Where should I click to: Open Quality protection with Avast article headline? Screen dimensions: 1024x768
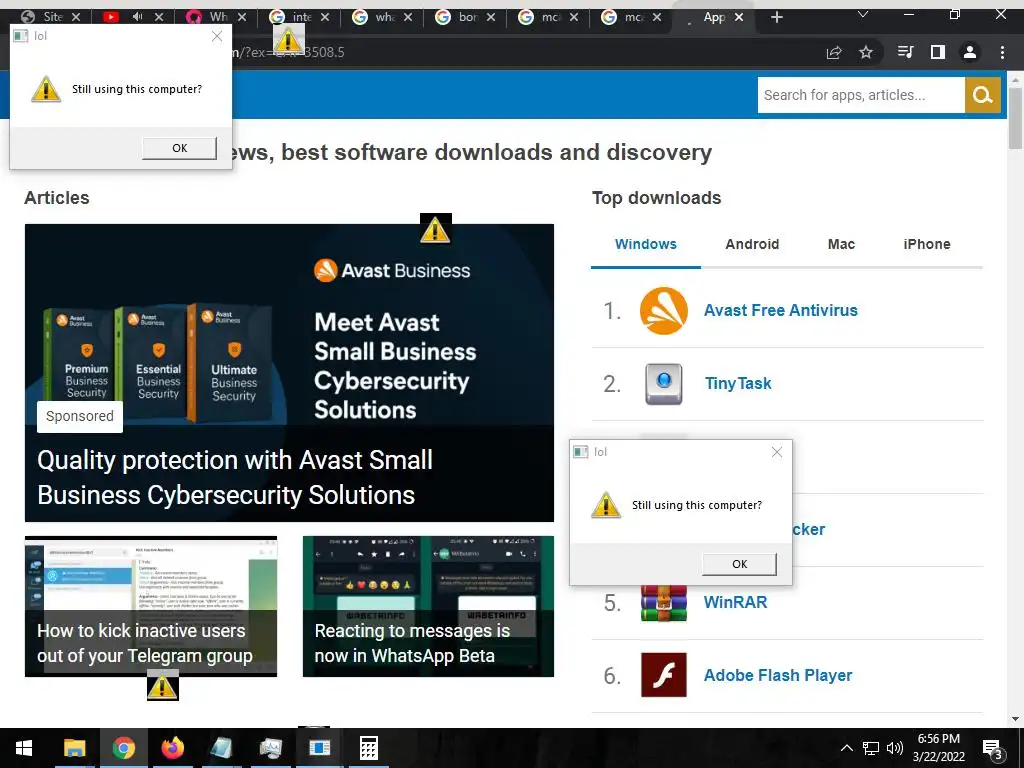(x=234, y=477)
